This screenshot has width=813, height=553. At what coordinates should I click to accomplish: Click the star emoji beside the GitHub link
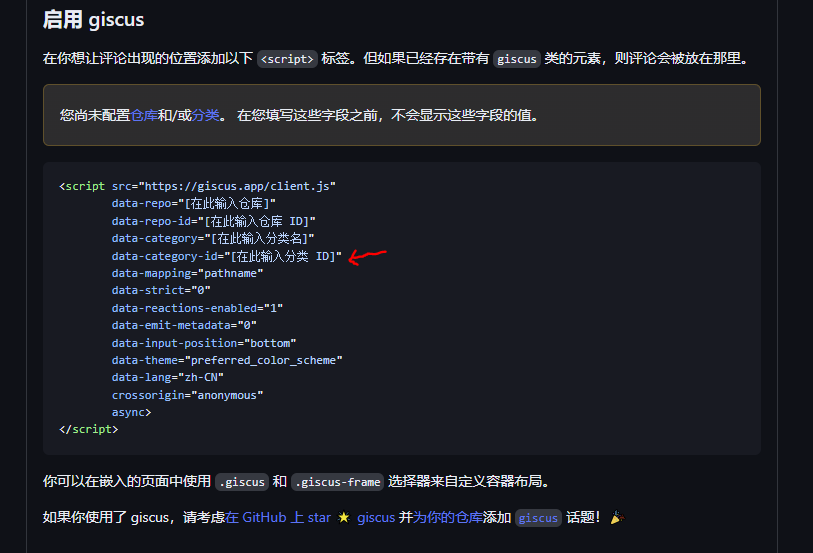[344, 518]
